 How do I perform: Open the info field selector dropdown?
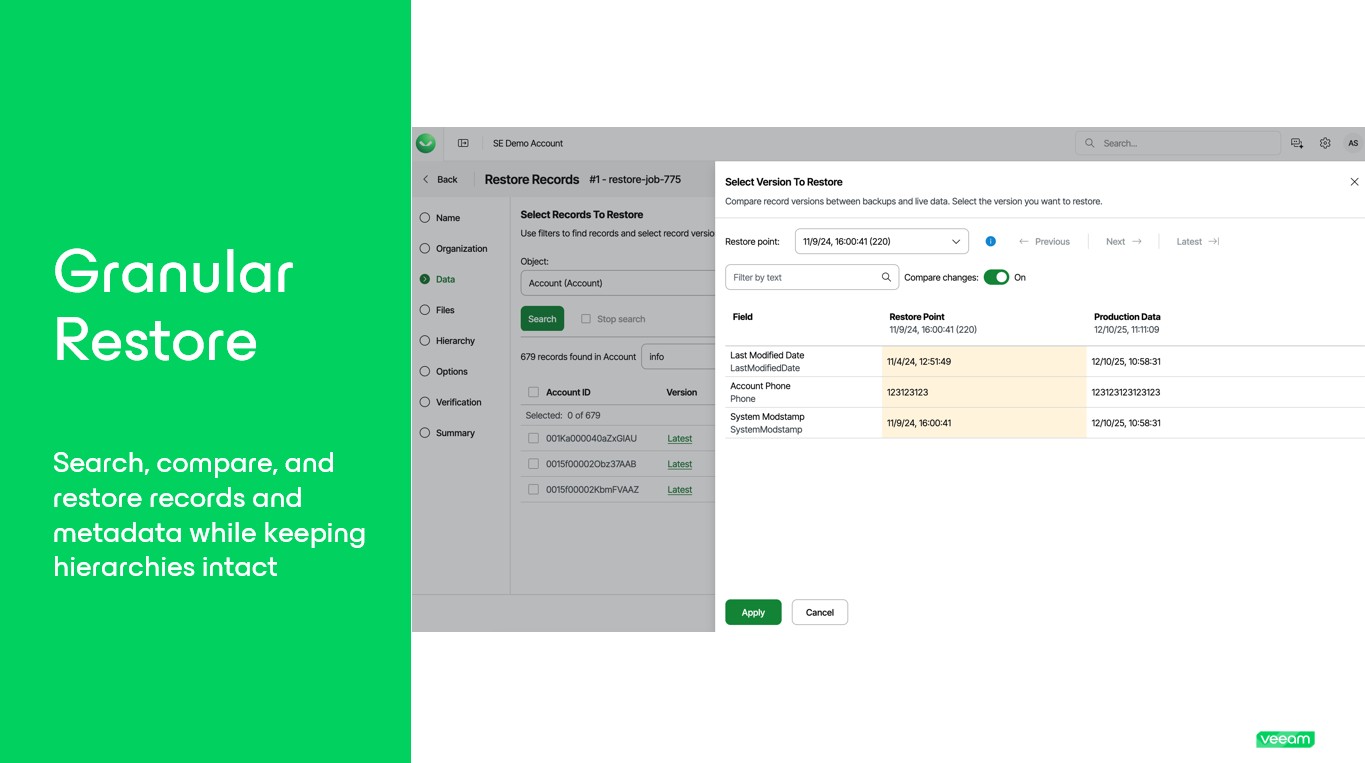[x=677, y=356]
